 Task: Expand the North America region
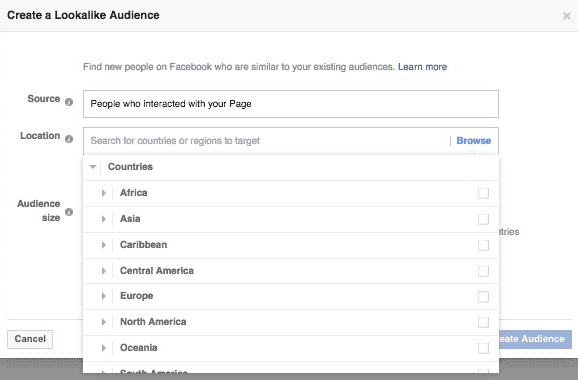(104, 322)
